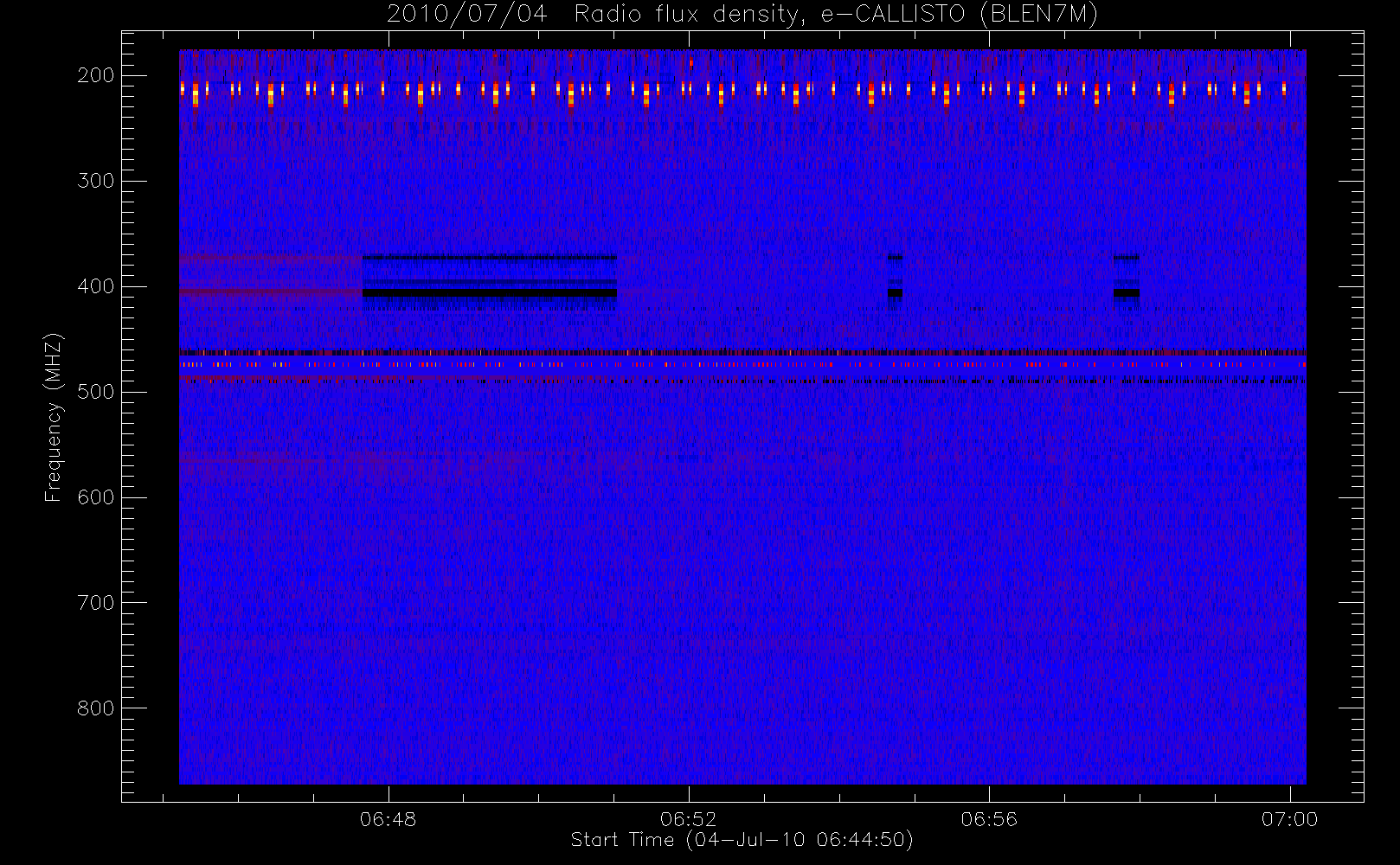The height and width of the screenshot is (865, 1400).
Task: Click the 07:00 time tick label
Action: coord(1289,819)
